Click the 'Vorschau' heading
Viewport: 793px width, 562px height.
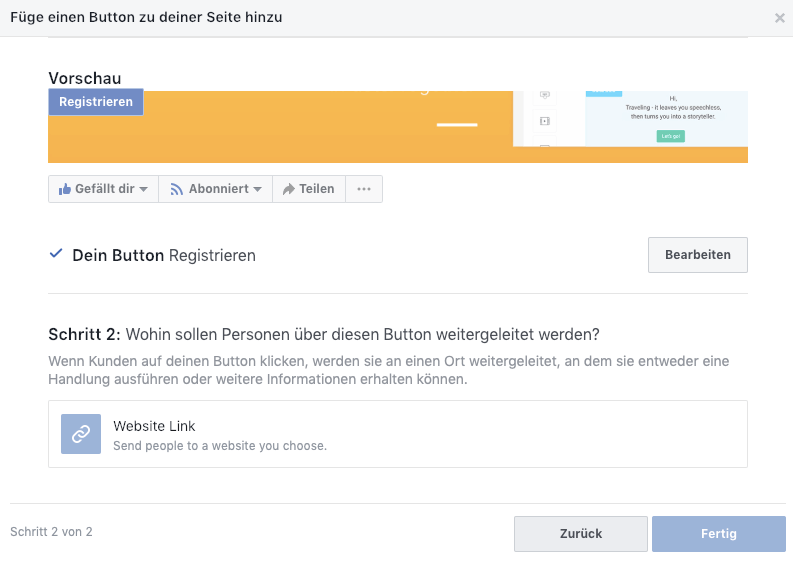click(x=85, y=78)
